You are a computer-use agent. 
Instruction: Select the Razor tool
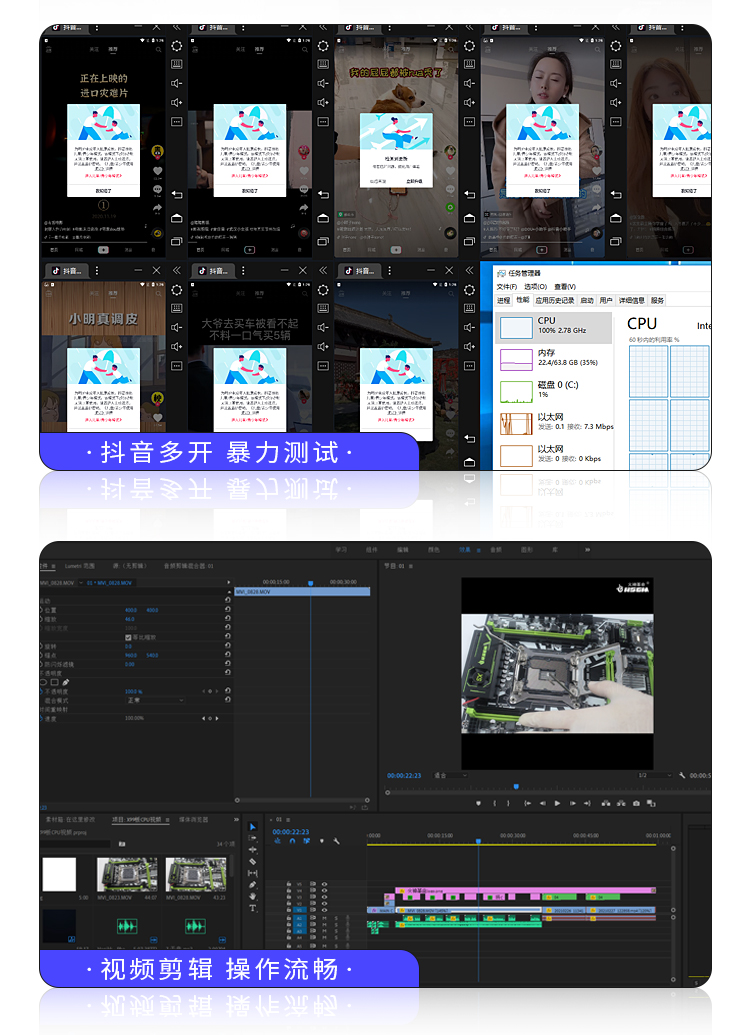point(252,861)
